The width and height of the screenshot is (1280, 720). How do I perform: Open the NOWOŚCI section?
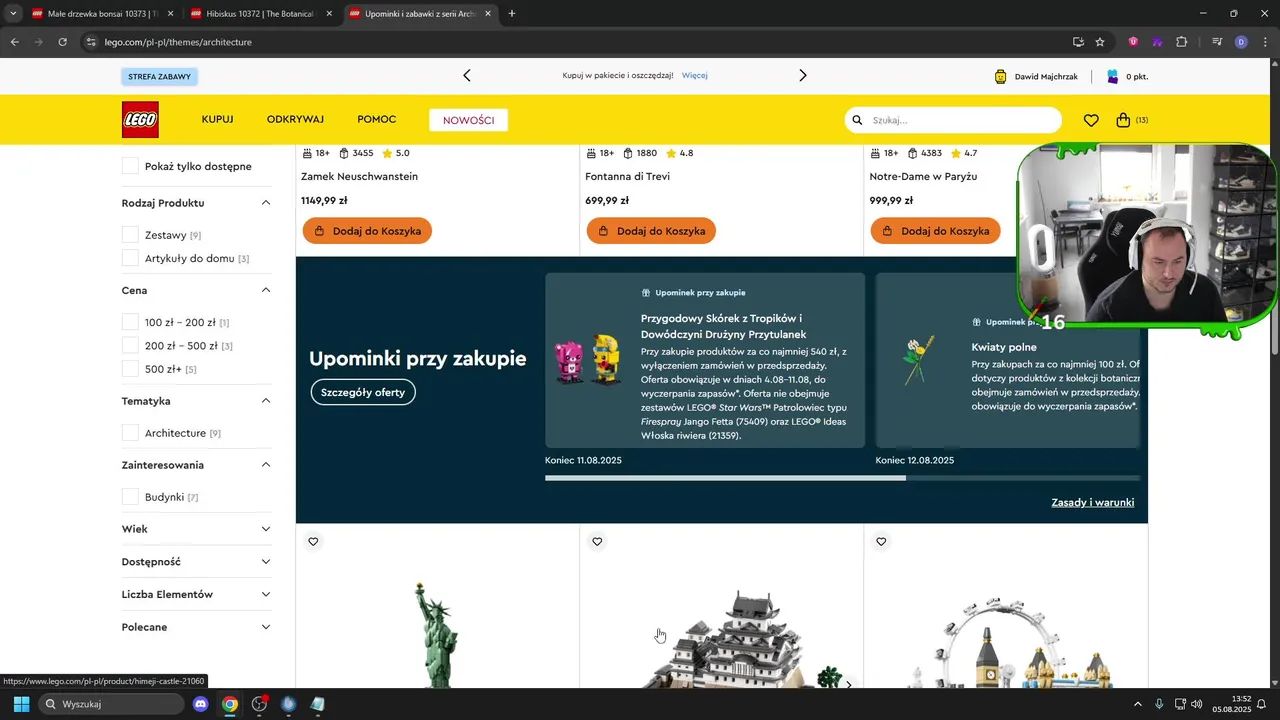(469, 120)
